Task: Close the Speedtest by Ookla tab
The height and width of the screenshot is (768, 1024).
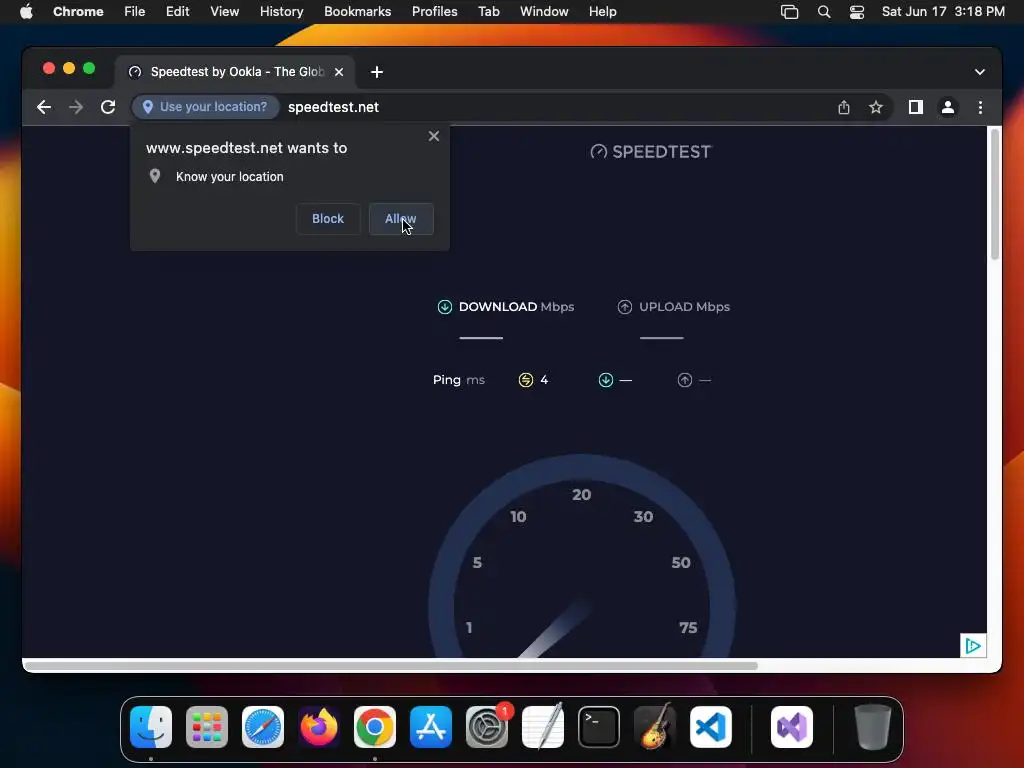Action: click(x=339, y=72)
